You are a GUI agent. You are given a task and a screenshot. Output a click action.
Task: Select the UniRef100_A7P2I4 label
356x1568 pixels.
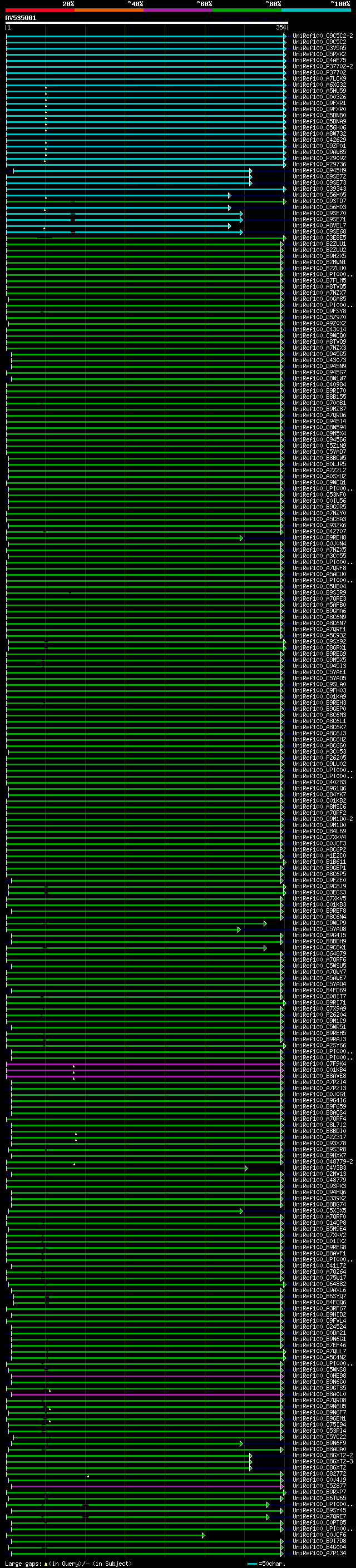pyautogui.click(x=319, y=1082)
